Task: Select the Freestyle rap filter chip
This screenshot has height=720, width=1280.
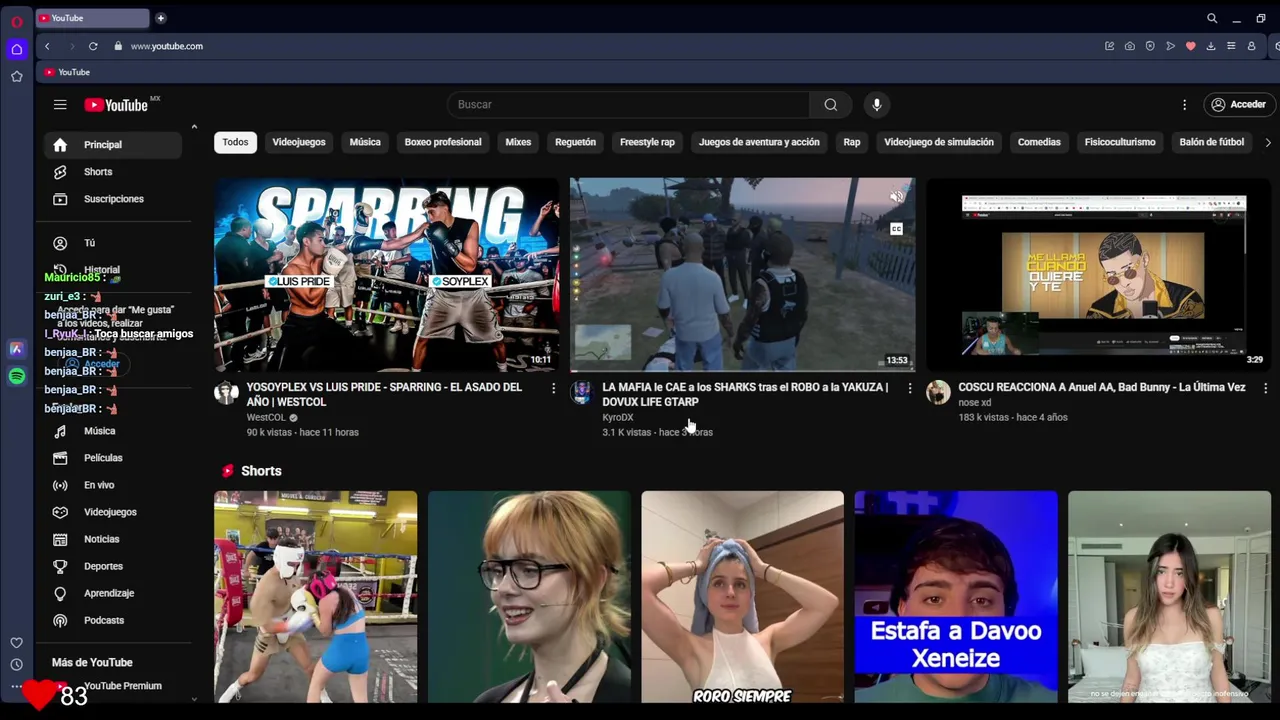Action: [x=647, y=142]
